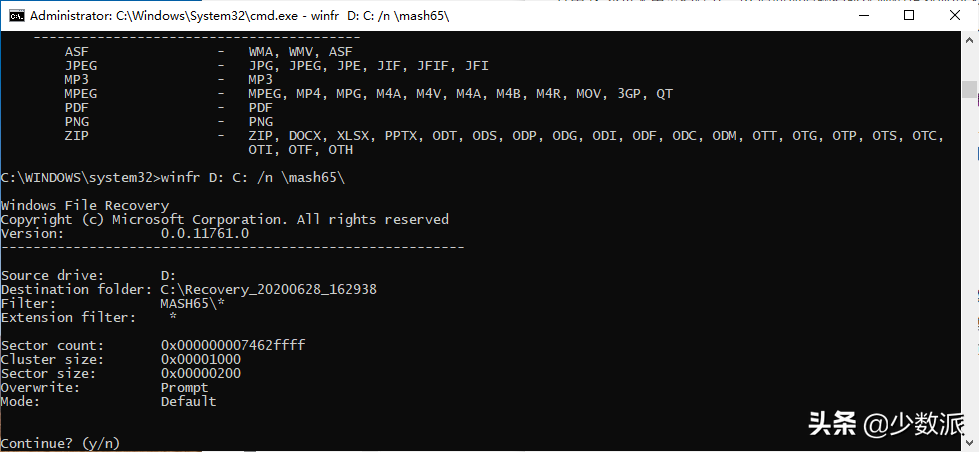This screenshot has width=979, height=452.
Task: Click the JPEG extension group label
Action: [81, 66]
